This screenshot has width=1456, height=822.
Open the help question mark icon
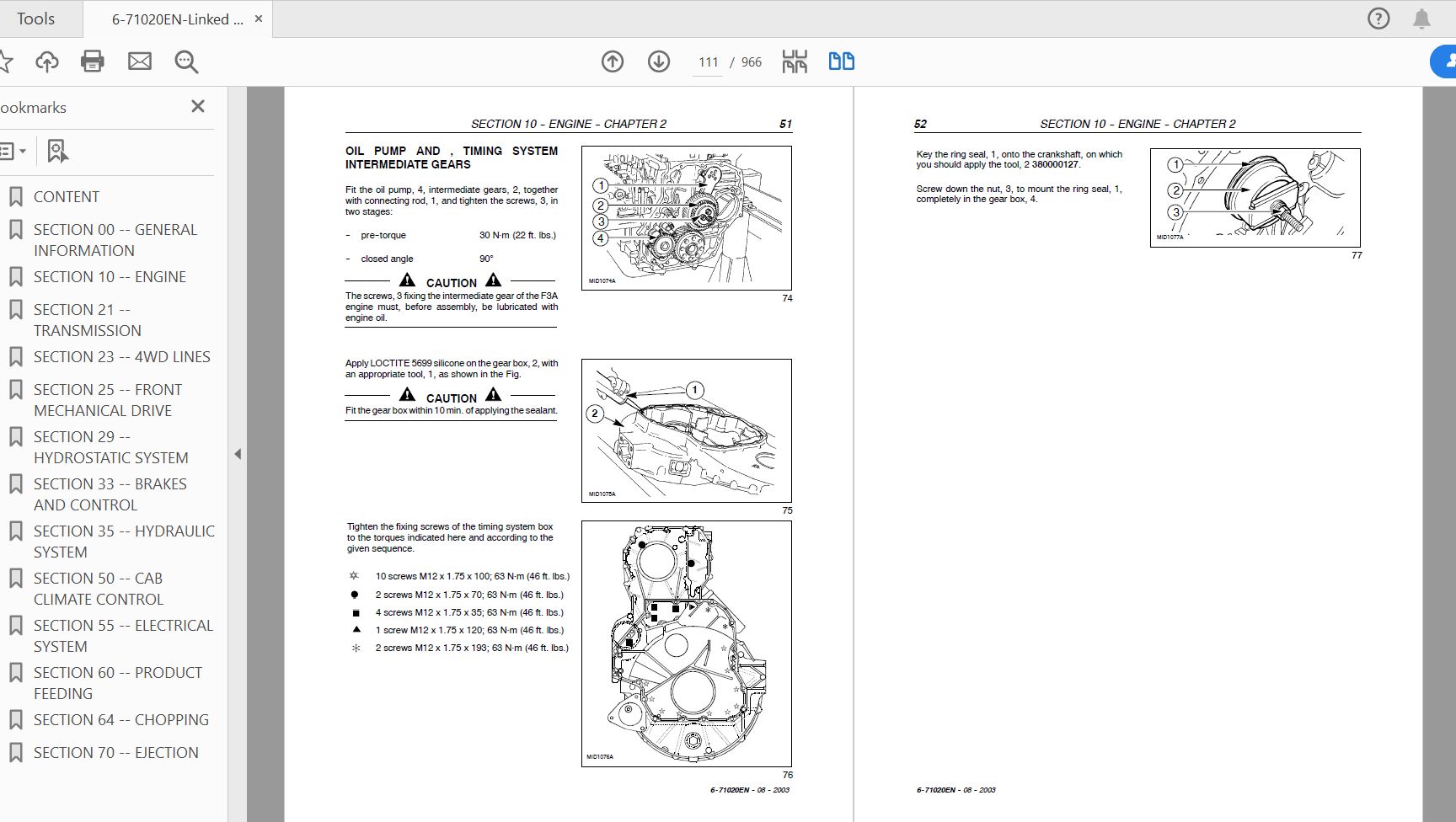point(1378,19)
